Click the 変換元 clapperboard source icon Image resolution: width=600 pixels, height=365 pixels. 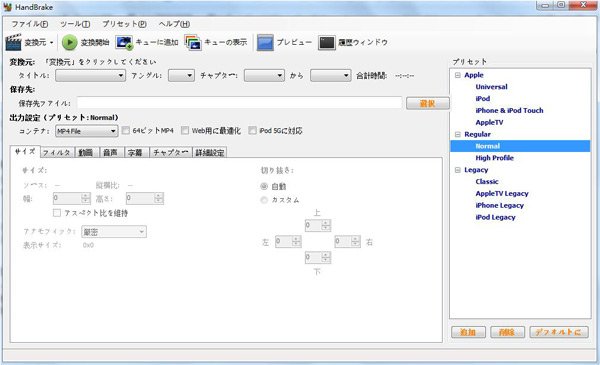point(14,42)
